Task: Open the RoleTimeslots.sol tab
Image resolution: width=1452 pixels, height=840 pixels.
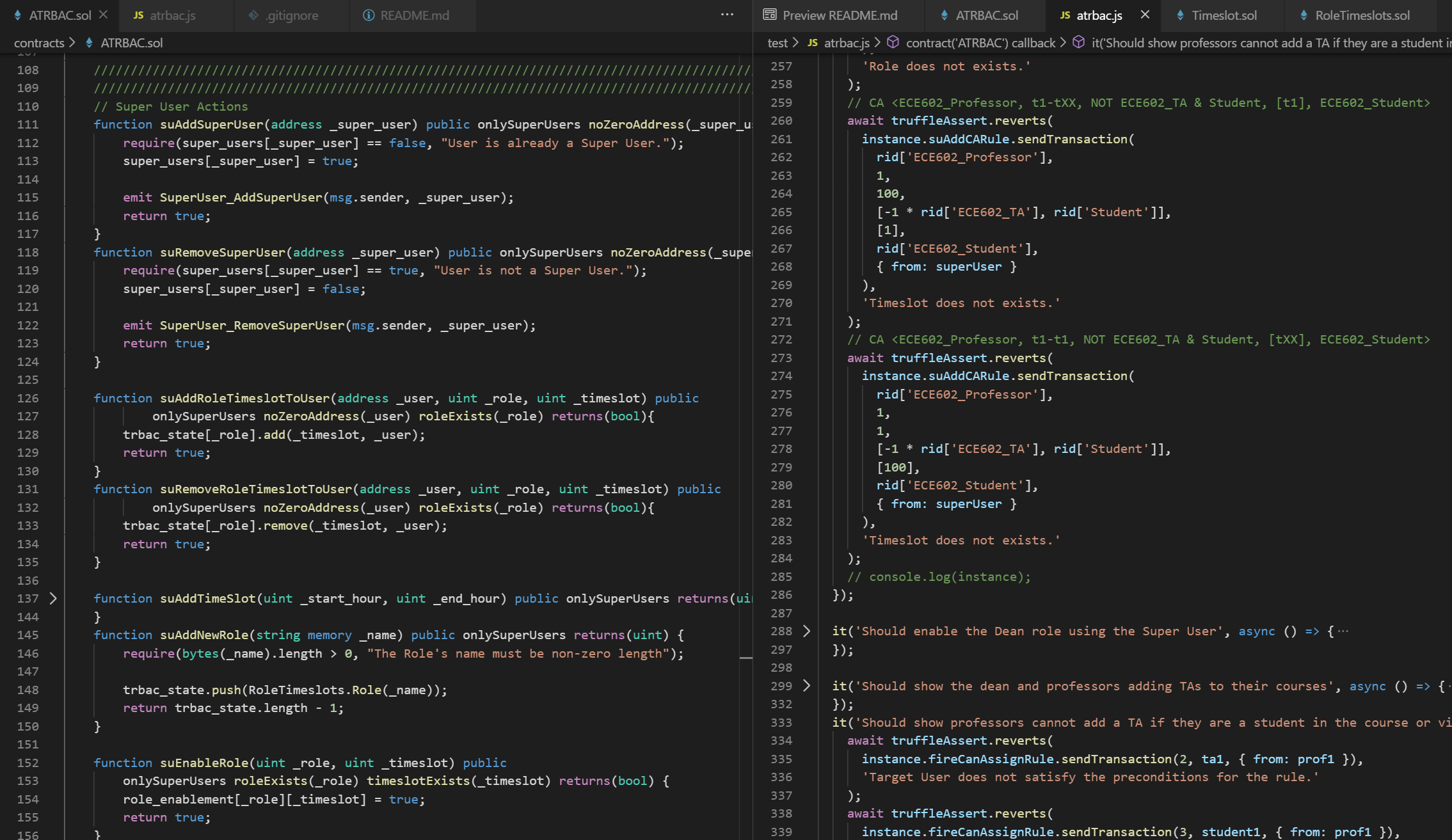Action: pyautogui.click(x=1362, y=15)
